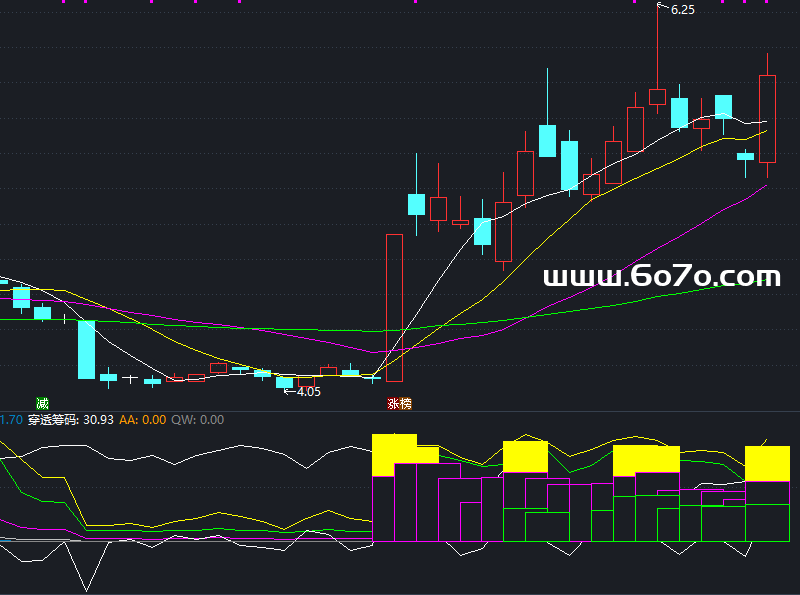800x595 pixels.
Task: Click the gray QW: 0.00 readout
Action: (197, 420)
